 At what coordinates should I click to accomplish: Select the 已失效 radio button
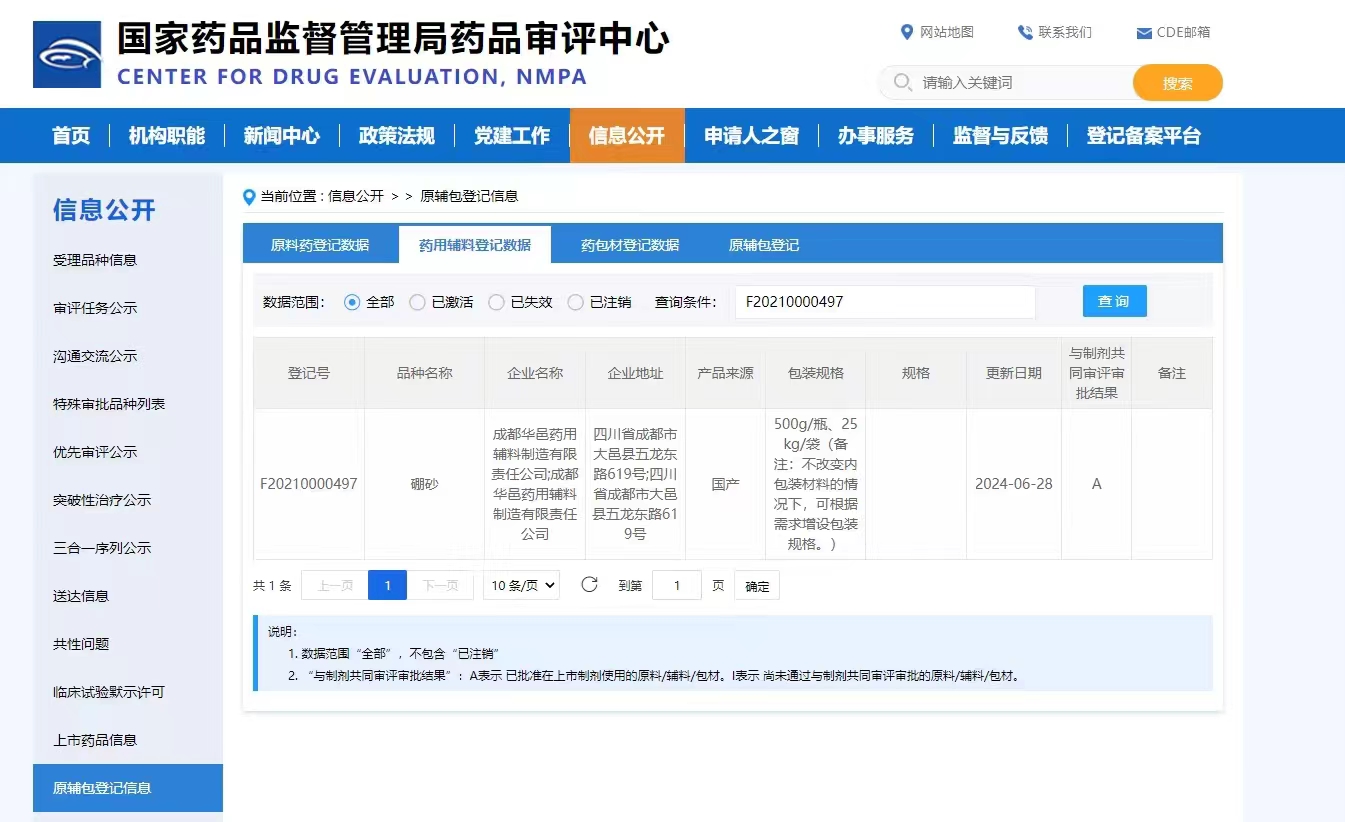pyautogui.click(x=496, y=302)
